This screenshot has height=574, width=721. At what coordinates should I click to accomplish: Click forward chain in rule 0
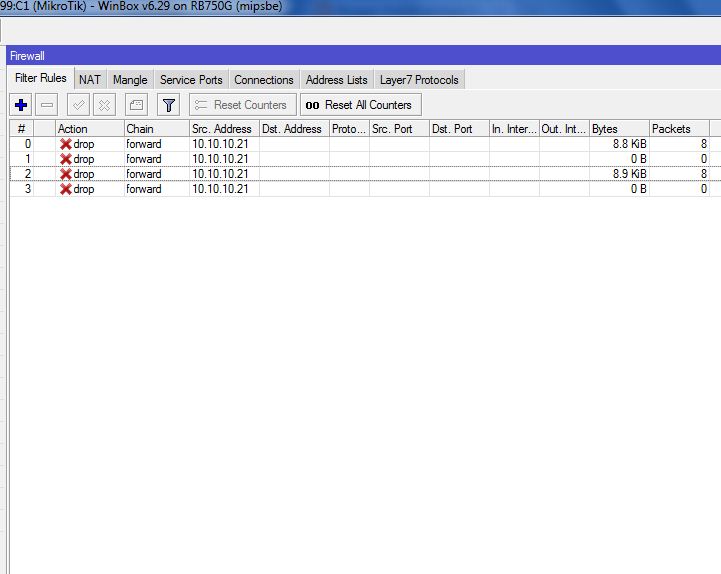[x=144, y=144]
